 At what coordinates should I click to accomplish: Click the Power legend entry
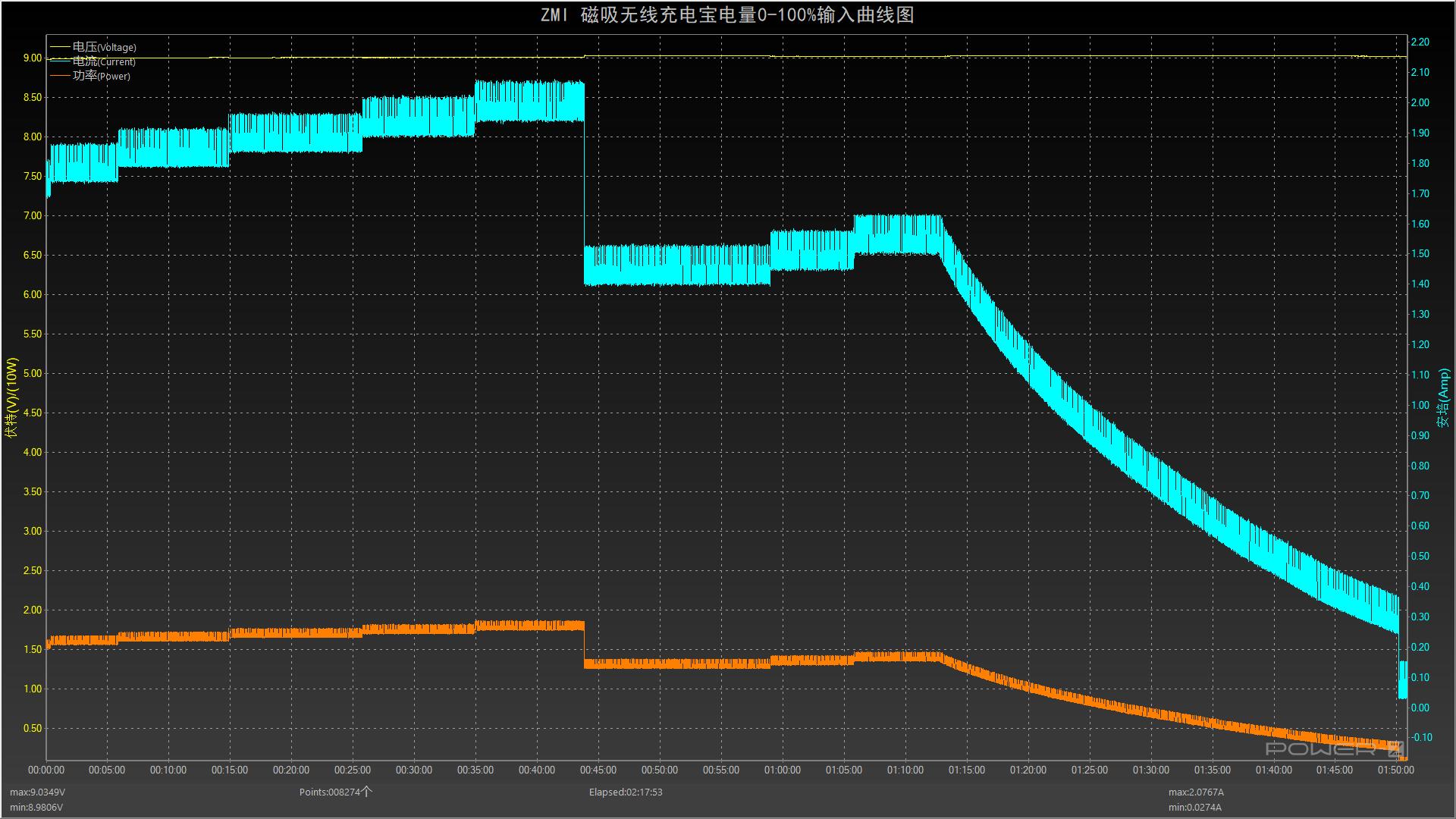101,76
